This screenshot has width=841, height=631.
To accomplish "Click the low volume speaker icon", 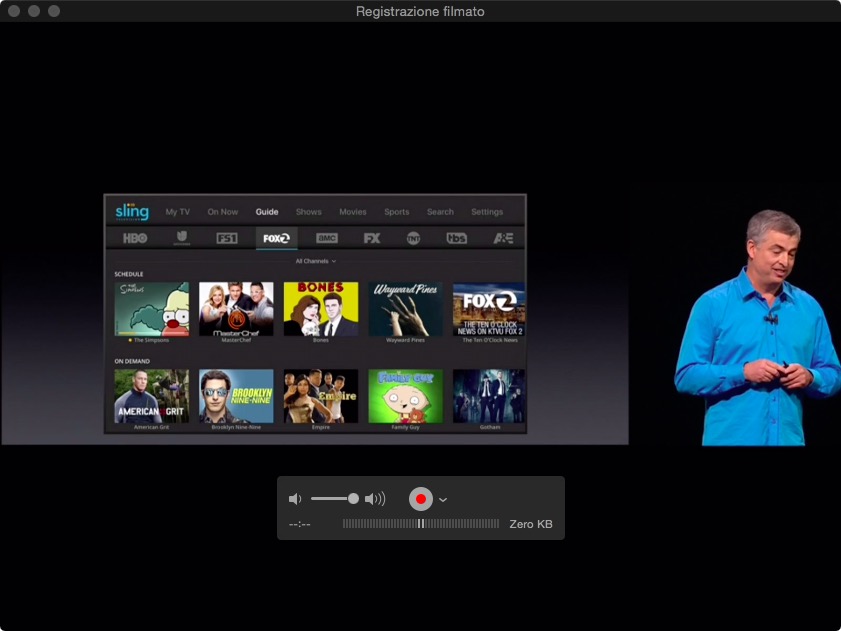I will 295,500.
